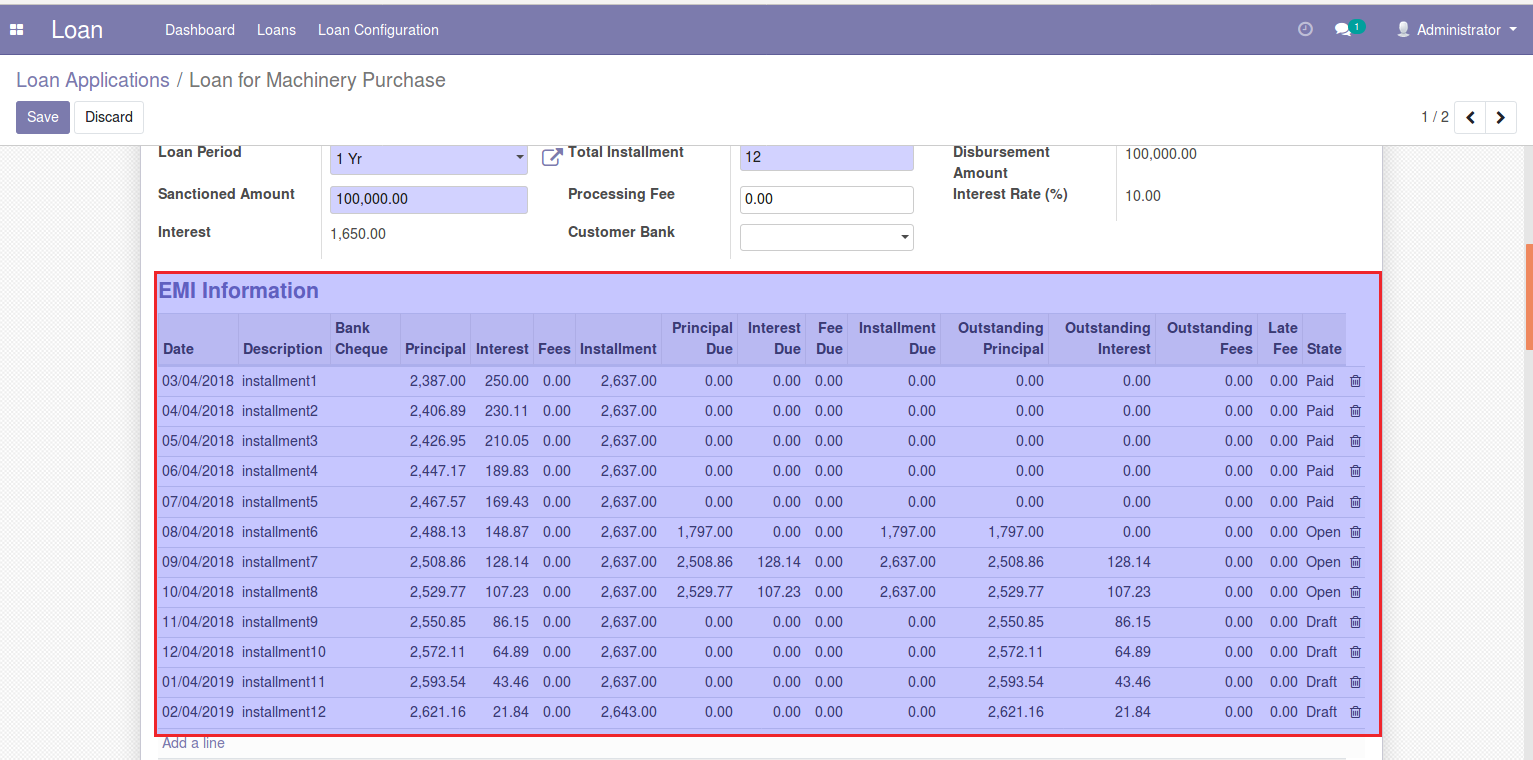The image size is (1533, 760).
Task: Delete the installment12 row via trash icon
Action: 1356,712
